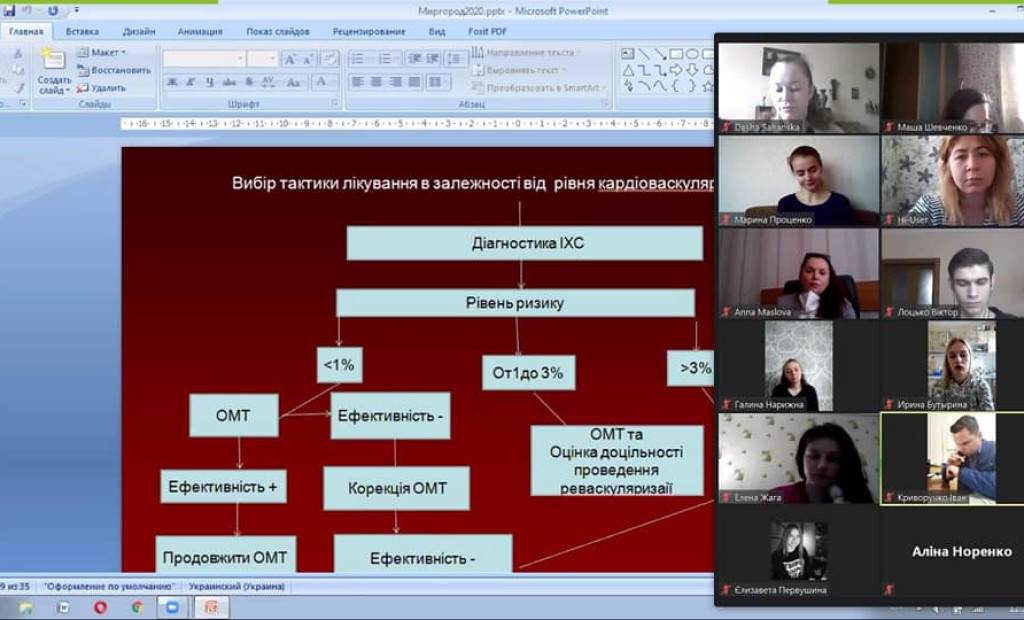Open the Макет layout dropdown
Image resolution: width=1024 pixels, height=620 pixels.
click(103, 52)
